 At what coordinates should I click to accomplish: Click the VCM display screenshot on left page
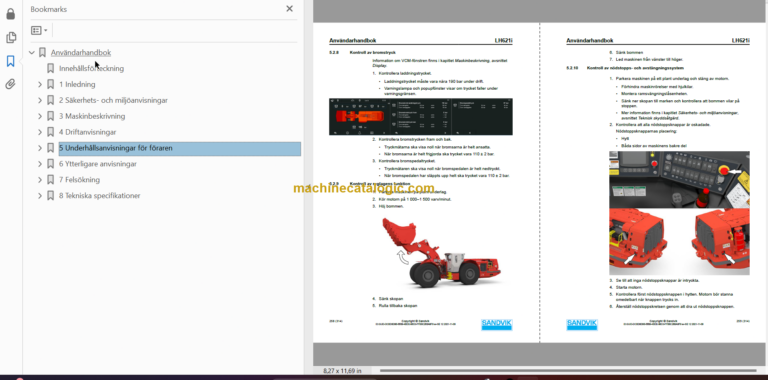coord(421,117)
